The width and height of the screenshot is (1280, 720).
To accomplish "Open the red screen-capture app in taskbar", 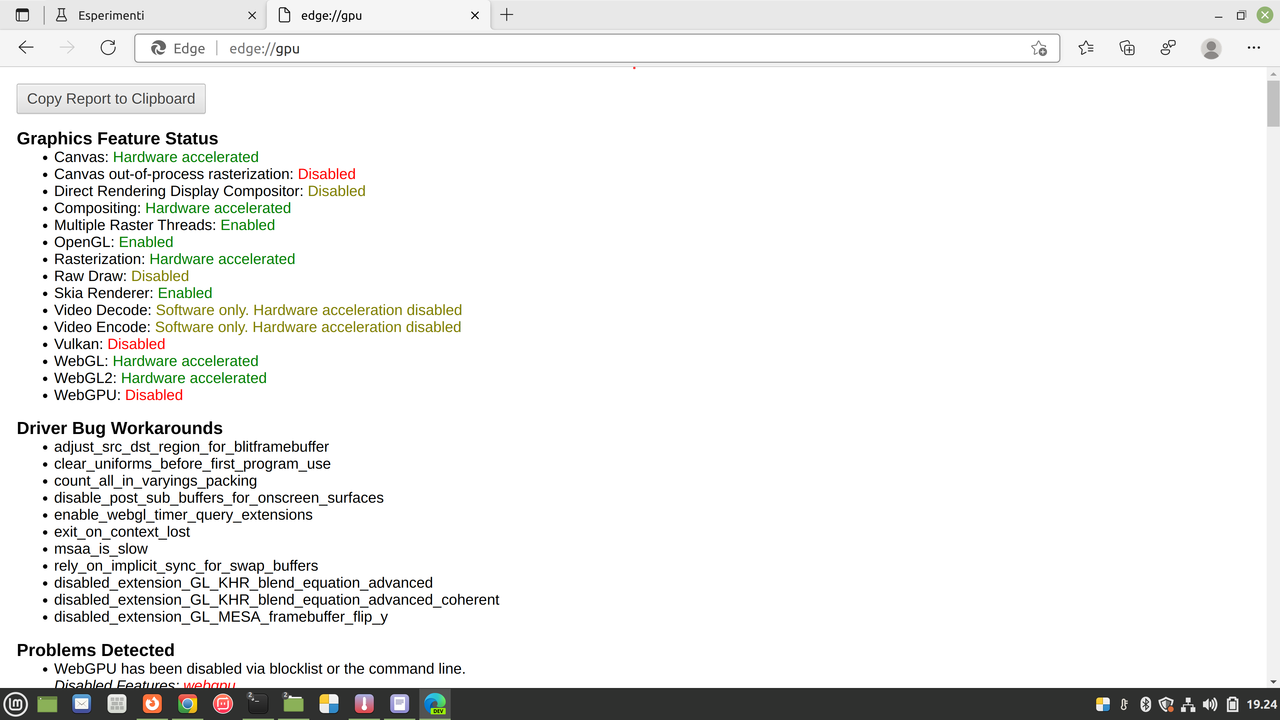I will [222, 704].
